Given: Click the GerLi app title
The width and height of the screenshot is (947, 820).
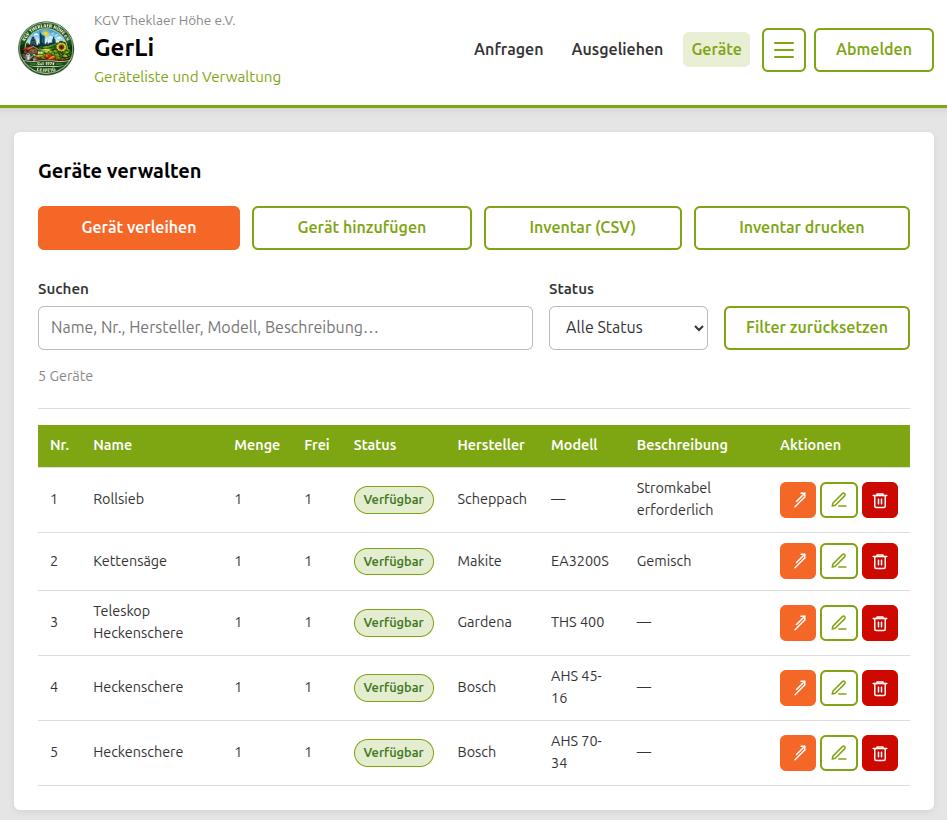Looking at the screenshot, I should click(x=124, y=48).
